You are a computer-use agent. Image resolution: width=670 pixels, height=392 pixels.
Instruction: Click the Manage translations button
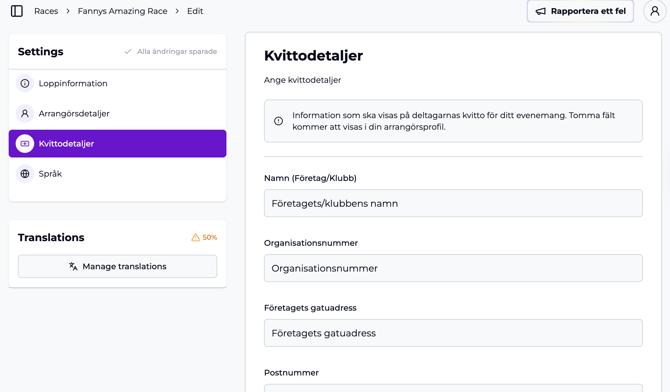point(118,266)
